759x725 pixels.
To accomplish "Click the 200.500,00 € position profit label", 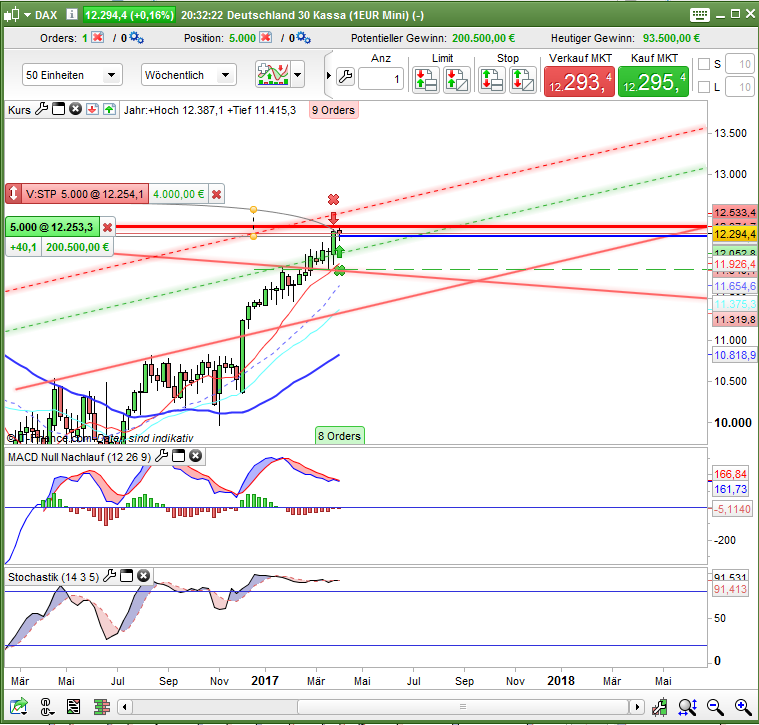I will pos(77,247).
